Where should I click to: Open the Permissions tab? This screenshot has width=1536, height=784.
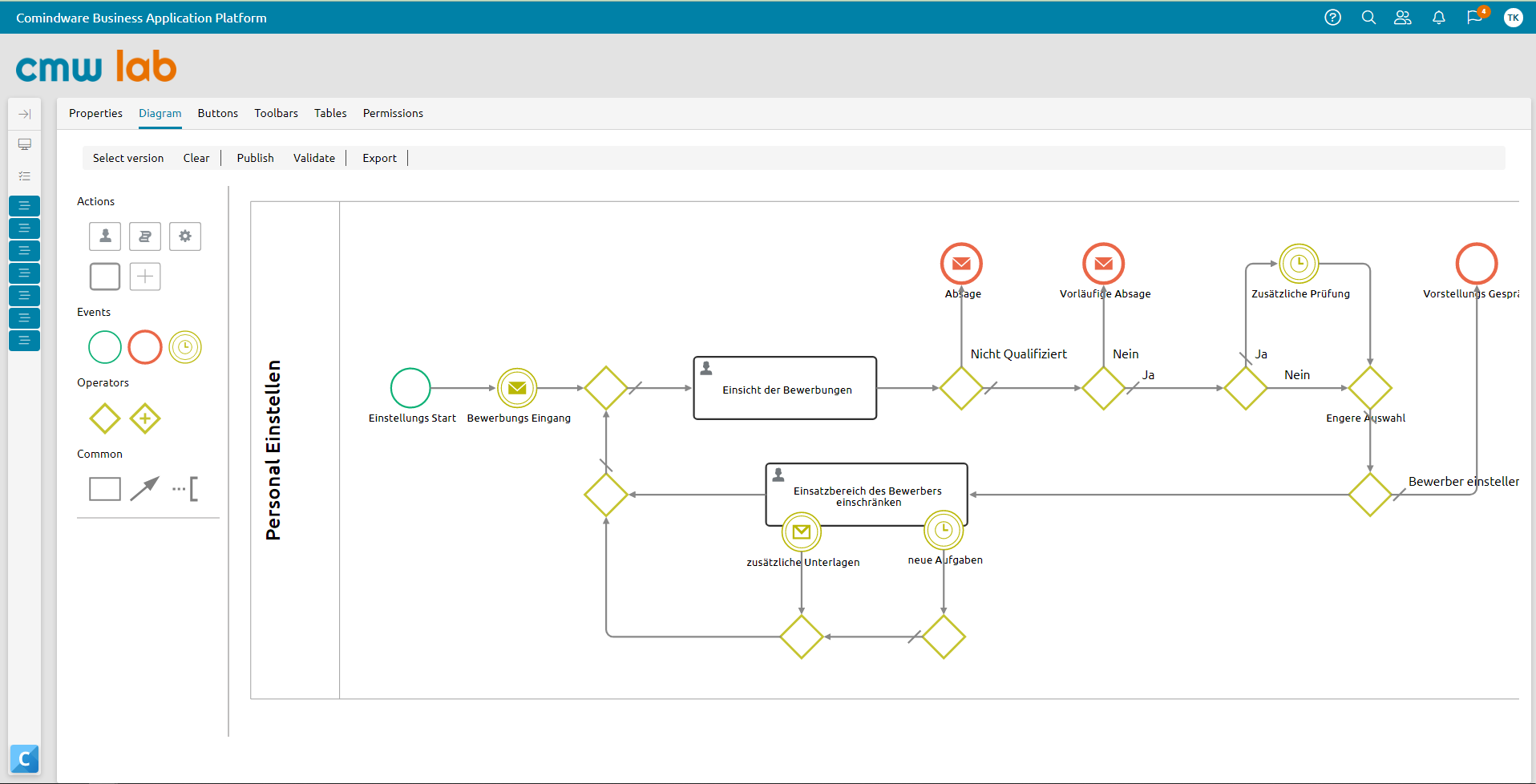(393, 113)
